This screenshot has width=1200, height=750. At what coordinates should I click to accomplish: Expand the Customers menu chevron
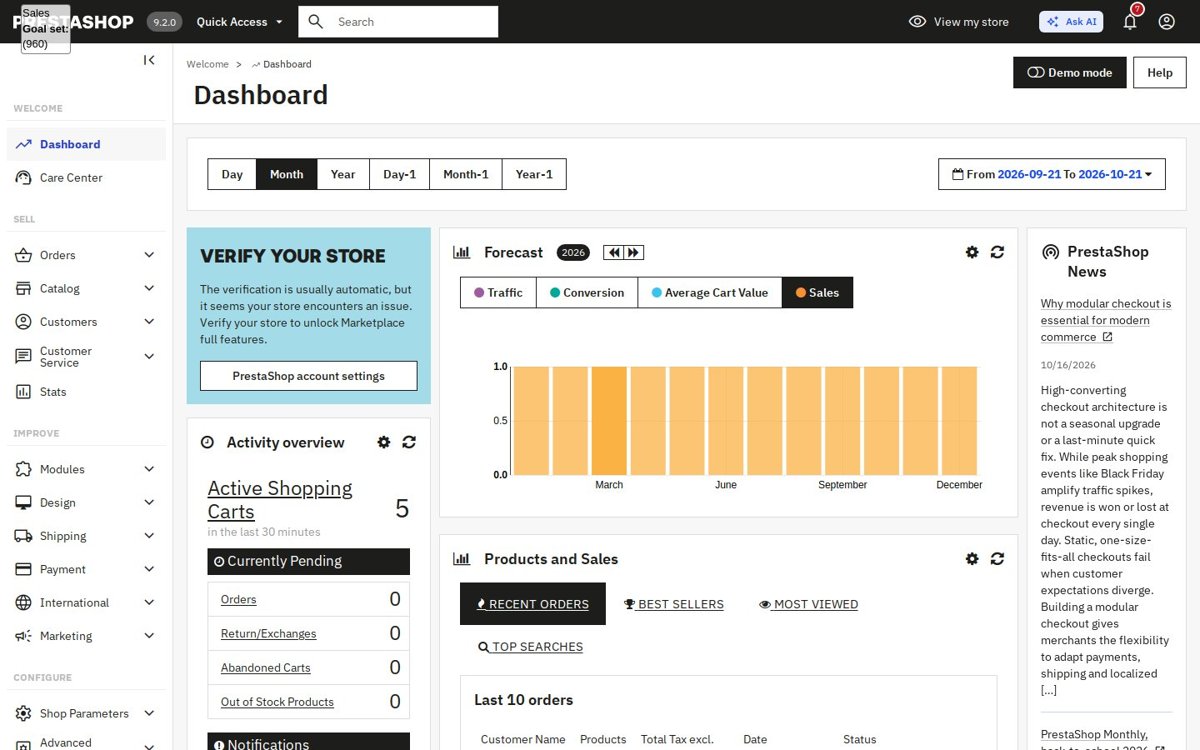(149, 322)
